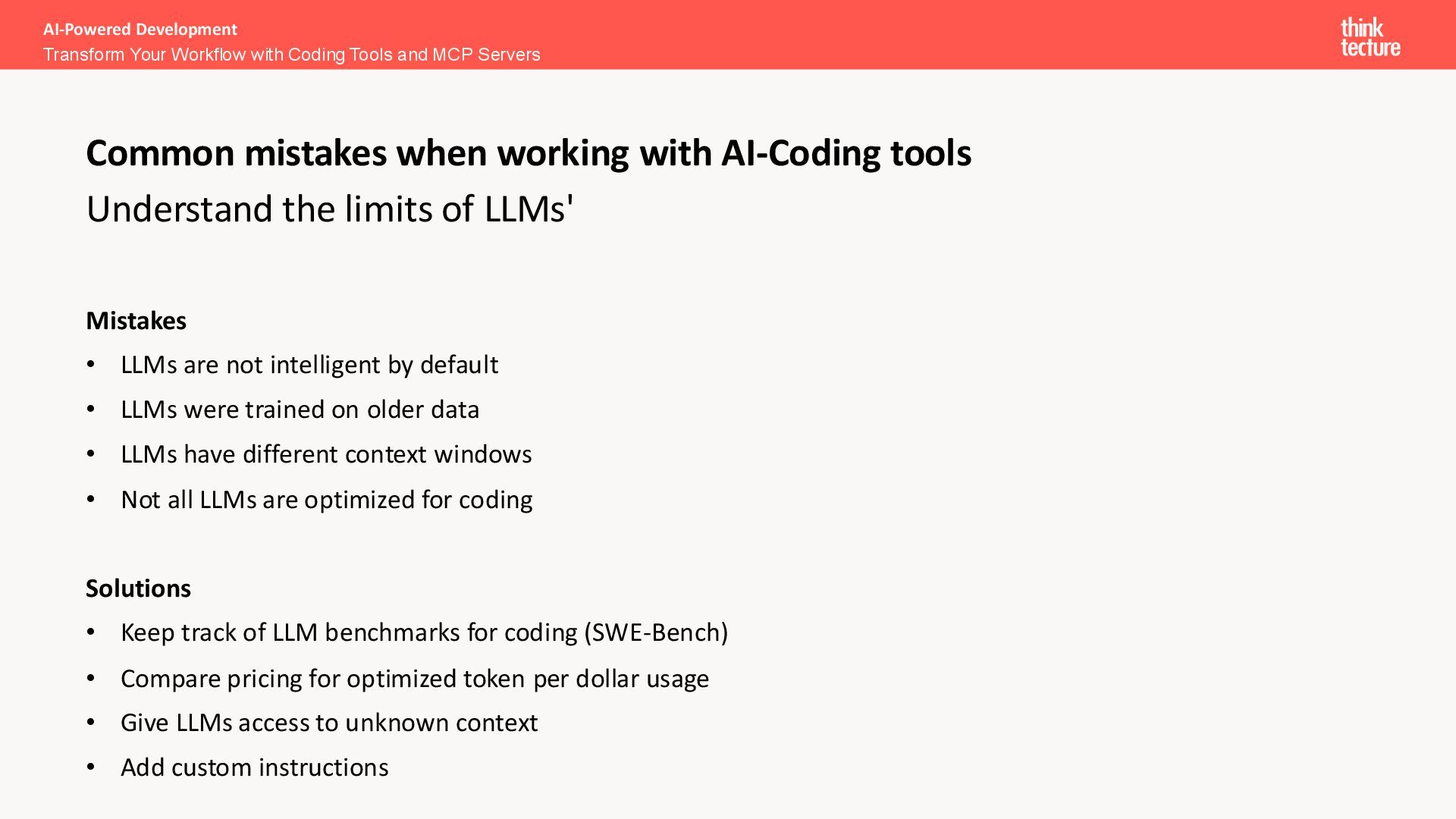This screenshot has height=819, width=1456.
Task: Click 'Not all LLMs are optimized' bullet
Action: pos(327,500)
